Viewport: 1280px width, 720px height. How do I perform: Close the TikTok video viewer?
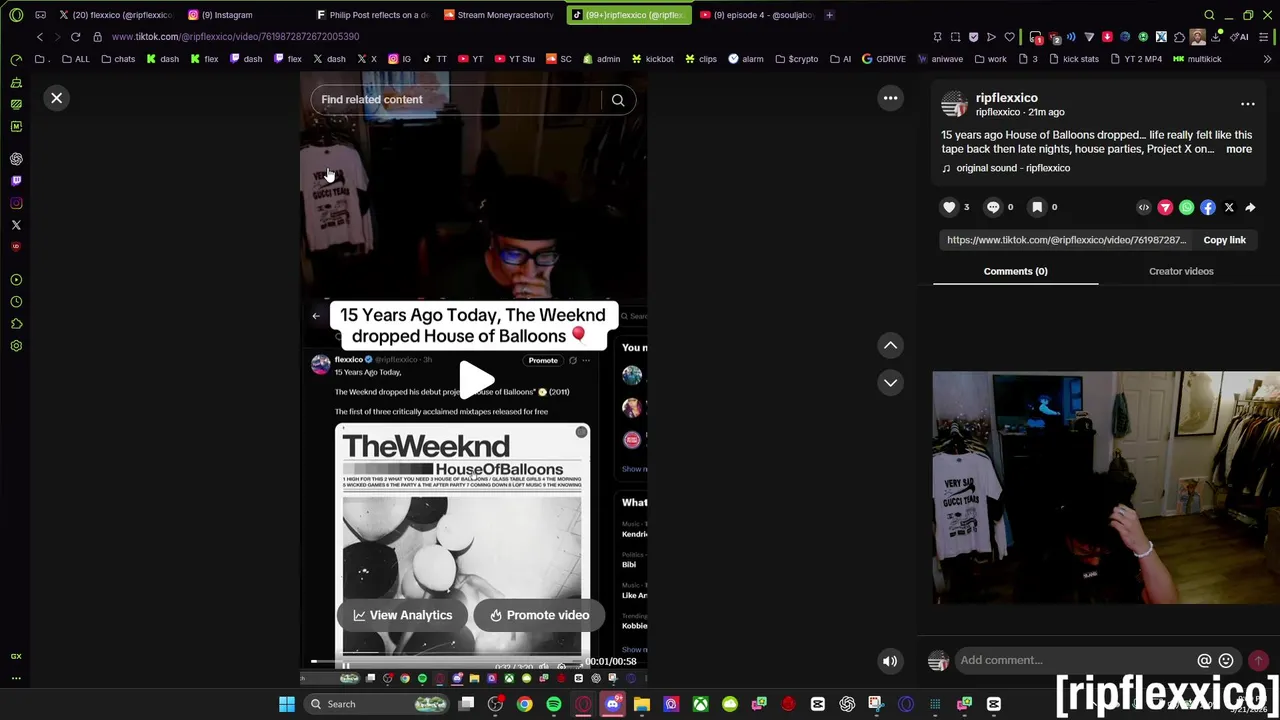(57, 98)
